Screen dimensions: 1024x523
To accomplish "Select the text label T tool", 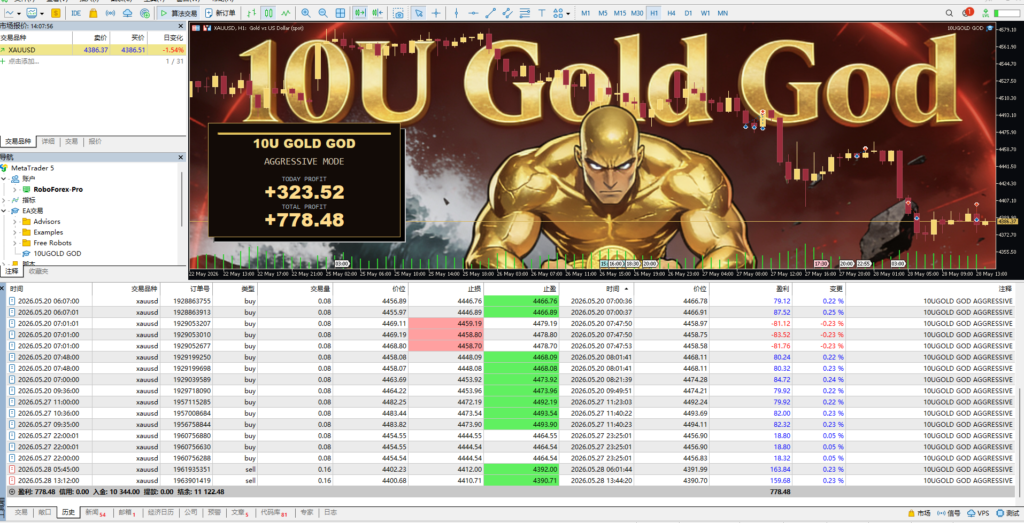I will [541, 13].
